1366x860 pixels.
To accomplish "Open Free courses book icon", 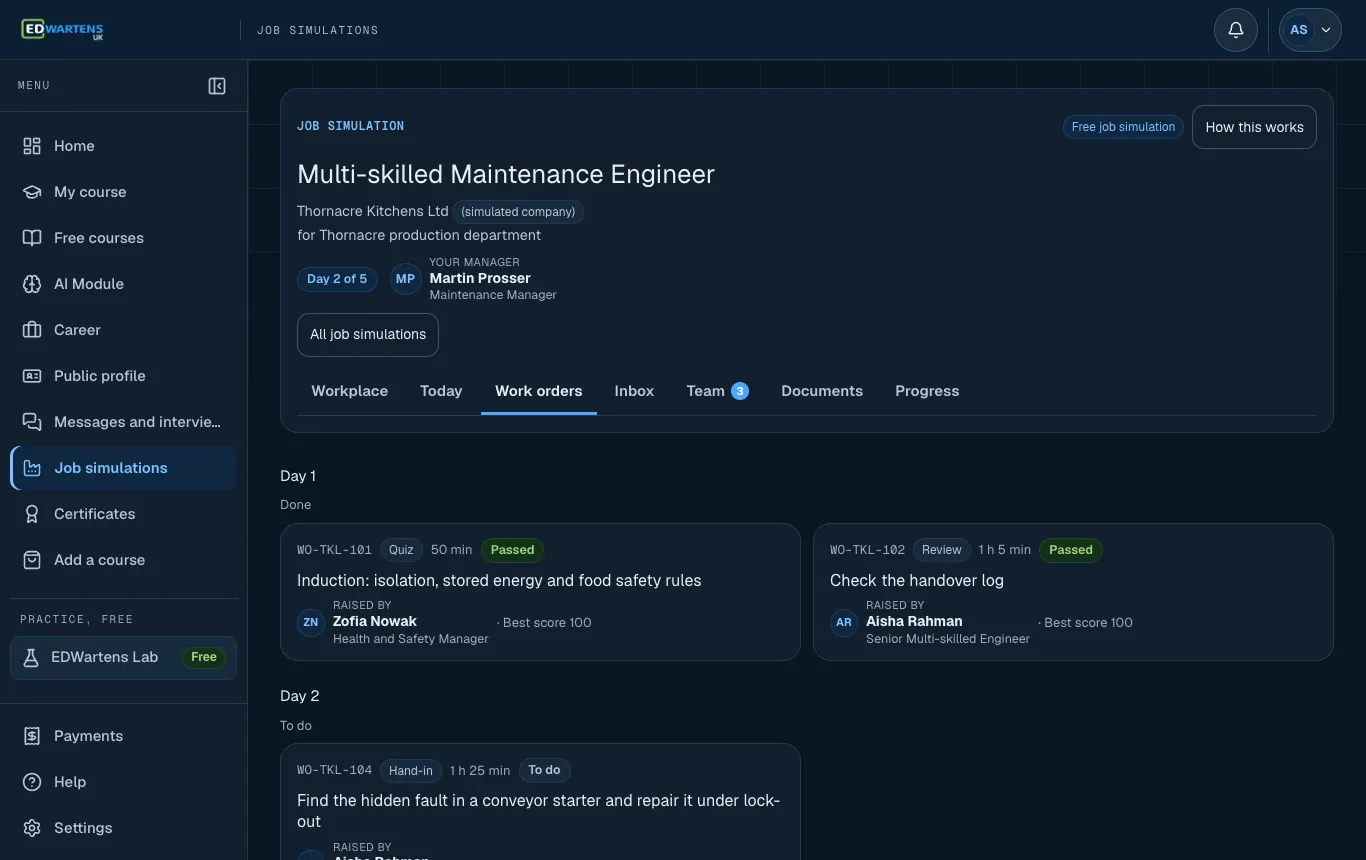I will pos(32,238).
